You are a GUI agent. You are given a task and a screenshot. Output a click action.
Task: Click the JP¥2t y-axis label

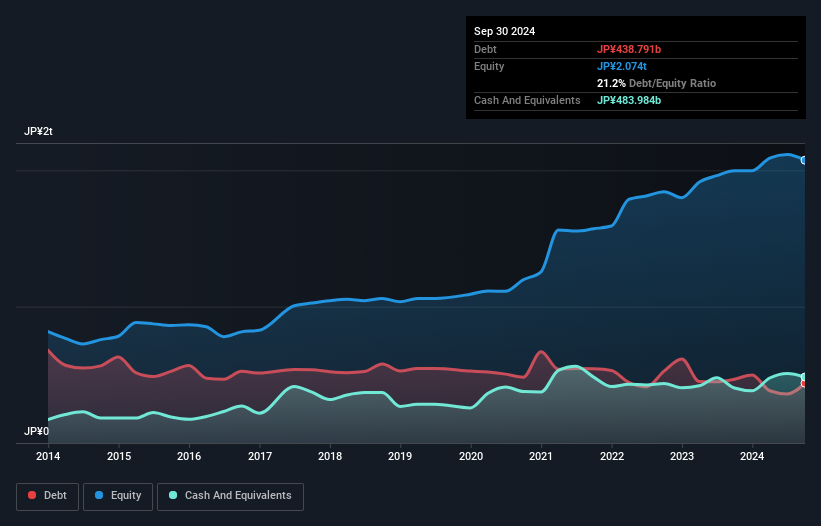[x=38, y=131]
